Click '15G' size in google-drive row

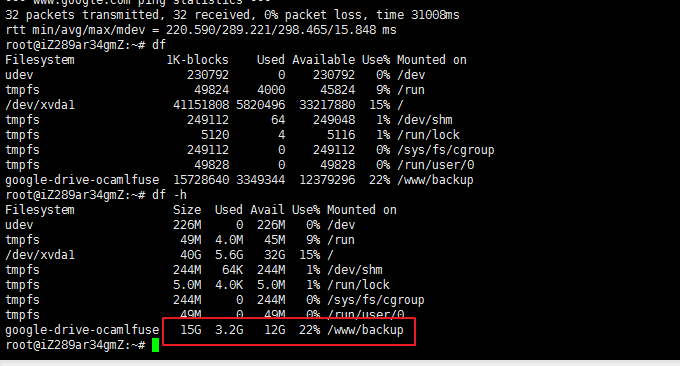tap(190, 330)
